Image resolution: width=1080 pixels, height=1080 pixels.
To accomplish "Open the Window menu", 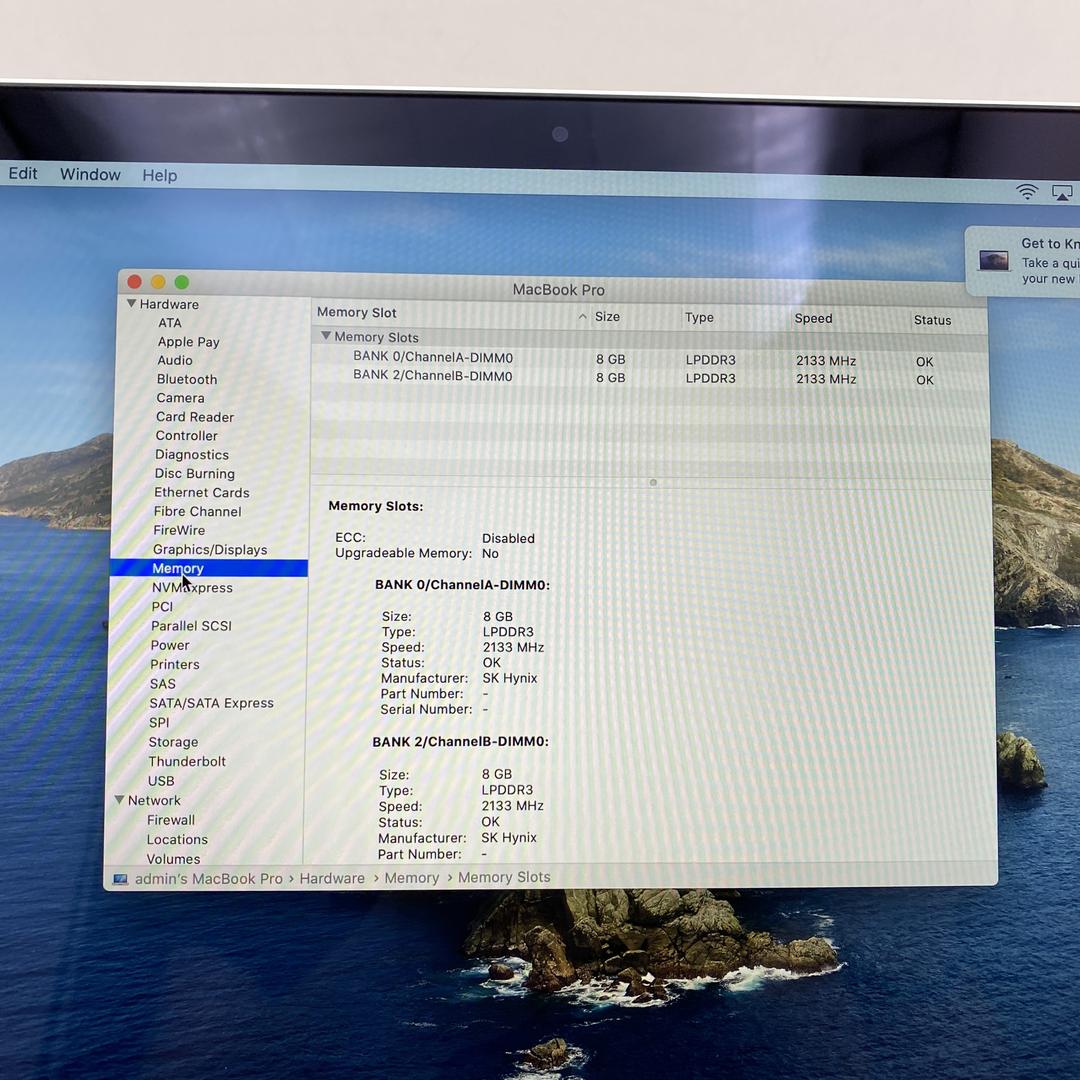I will pyautogui.click(x=90, y=174).
